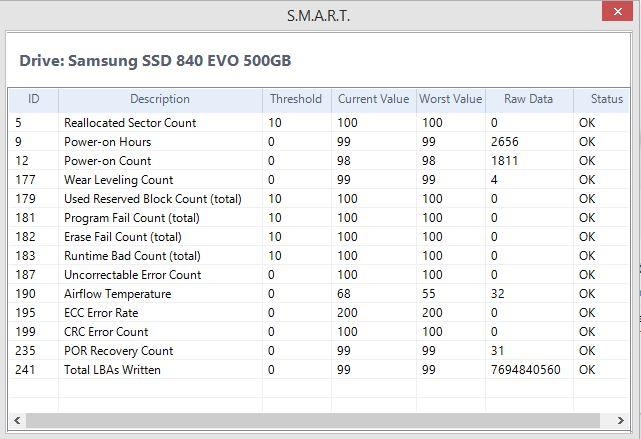Screen dimensions: 641x439
Task: Click ID cell 5
Action: point(18,123)
